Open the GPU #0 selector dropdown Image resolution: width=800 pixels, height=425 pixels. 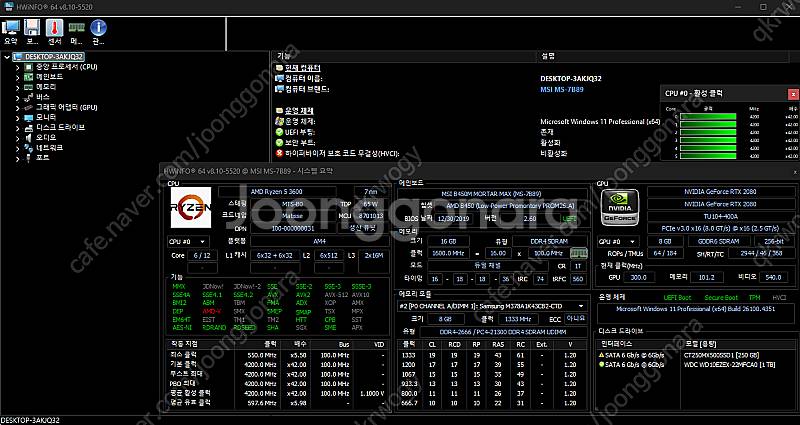pos(618,241)
